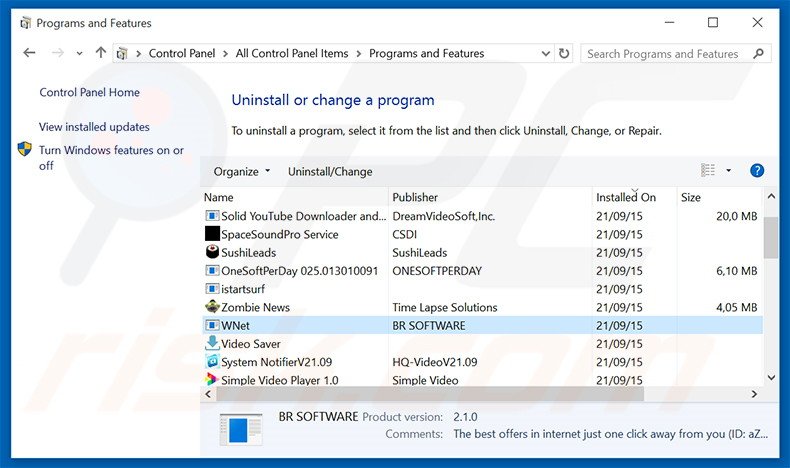790x468 pixels.
Task: Select 'System NotifierV21.09' entry
Action: 277,362
